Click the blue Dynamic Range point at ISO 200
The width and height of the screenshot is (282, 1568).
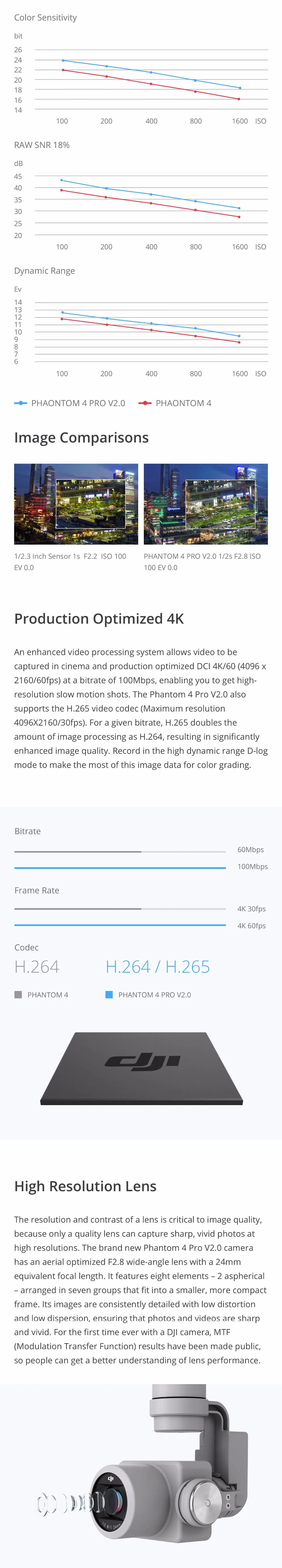coord(107,318)
